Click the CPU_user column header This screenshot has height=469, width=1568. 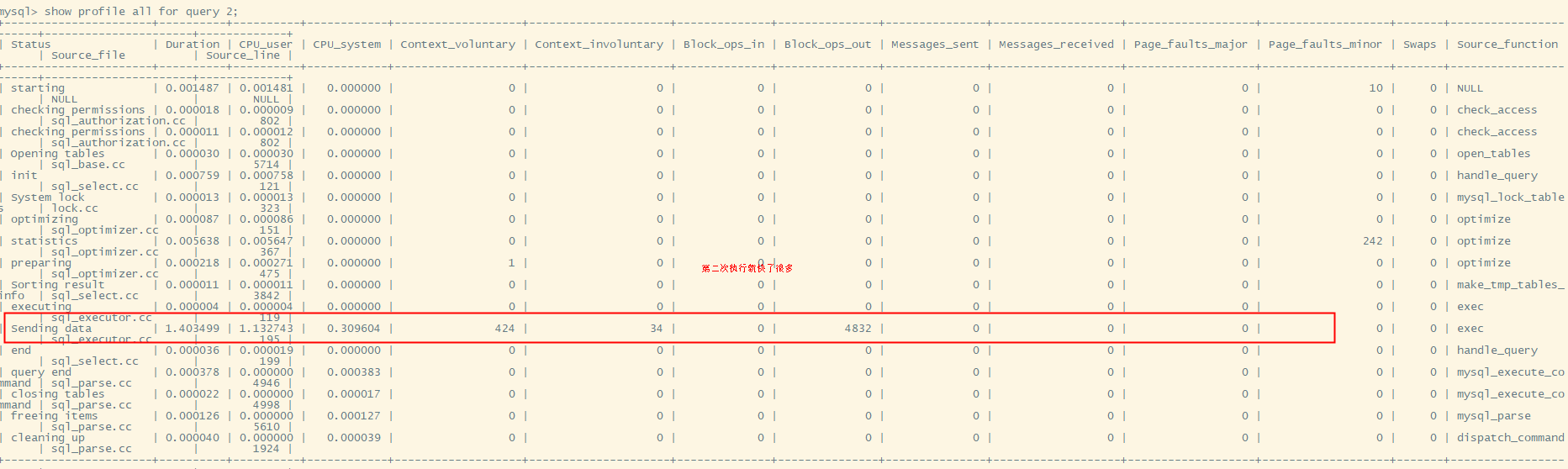pos(266,45)
